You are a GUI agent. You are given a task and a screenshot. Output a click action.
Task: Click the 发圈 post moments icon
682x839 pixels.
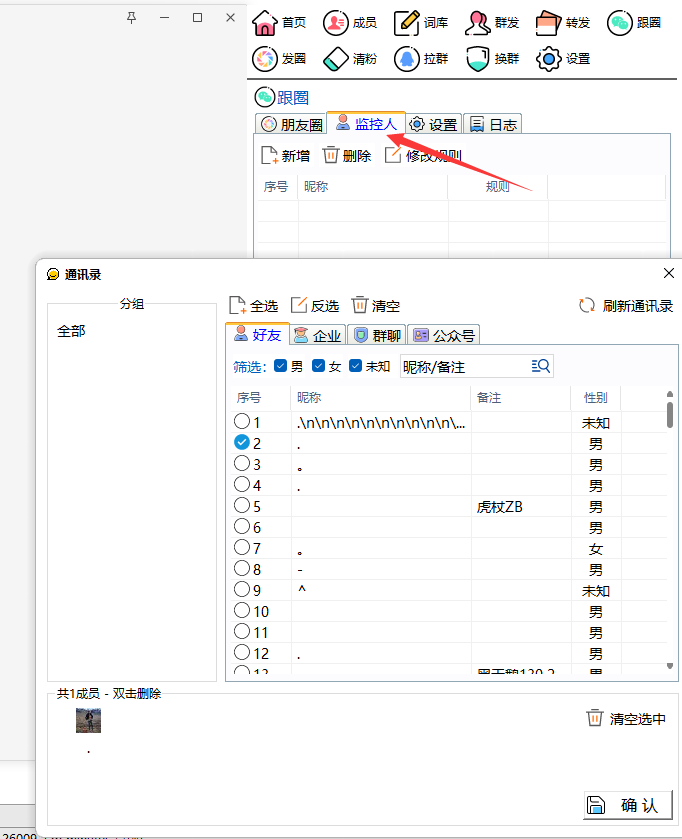point(264,58)
